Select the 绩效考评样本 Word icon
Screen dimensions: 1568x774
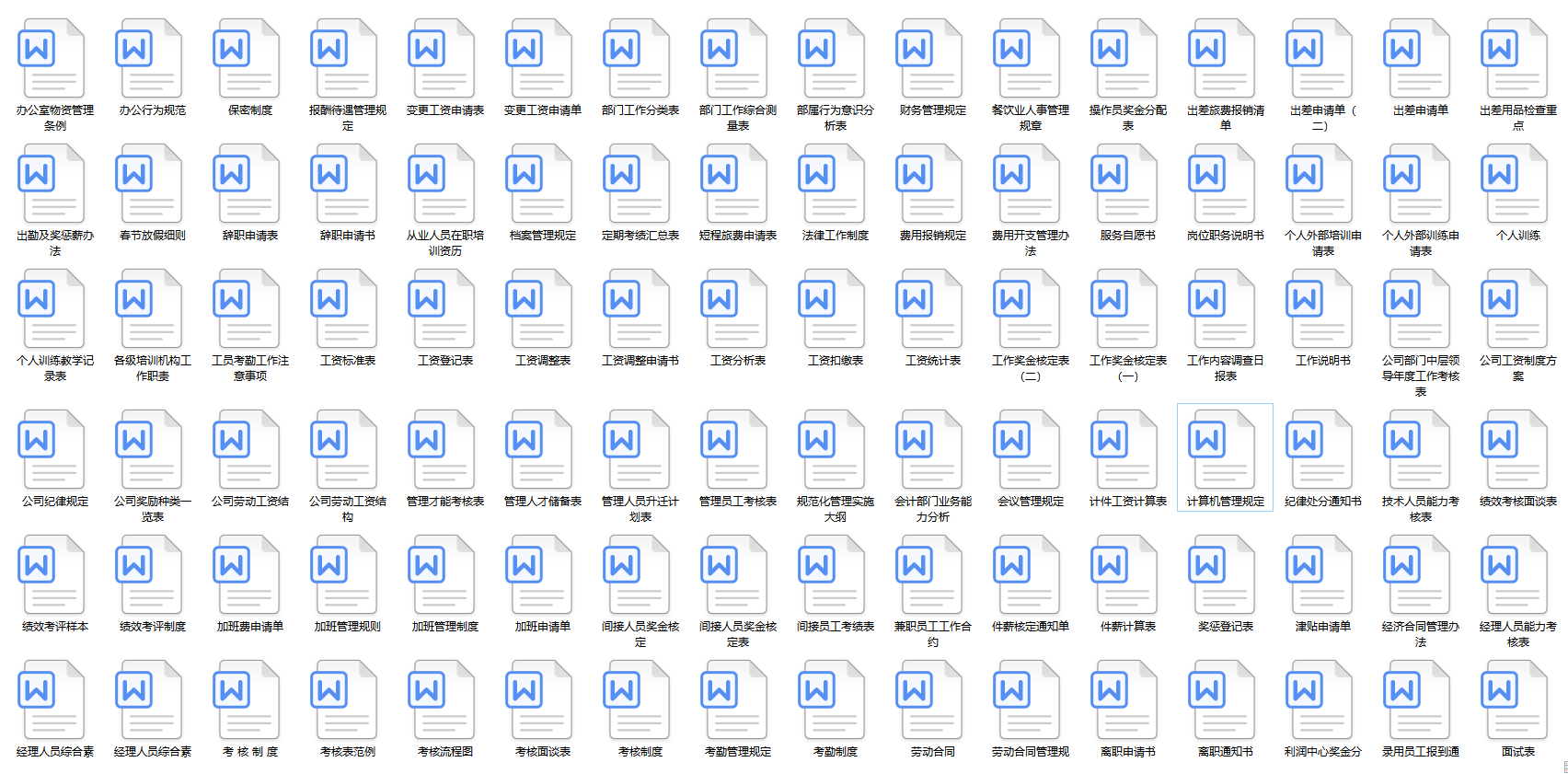[52, 575]
